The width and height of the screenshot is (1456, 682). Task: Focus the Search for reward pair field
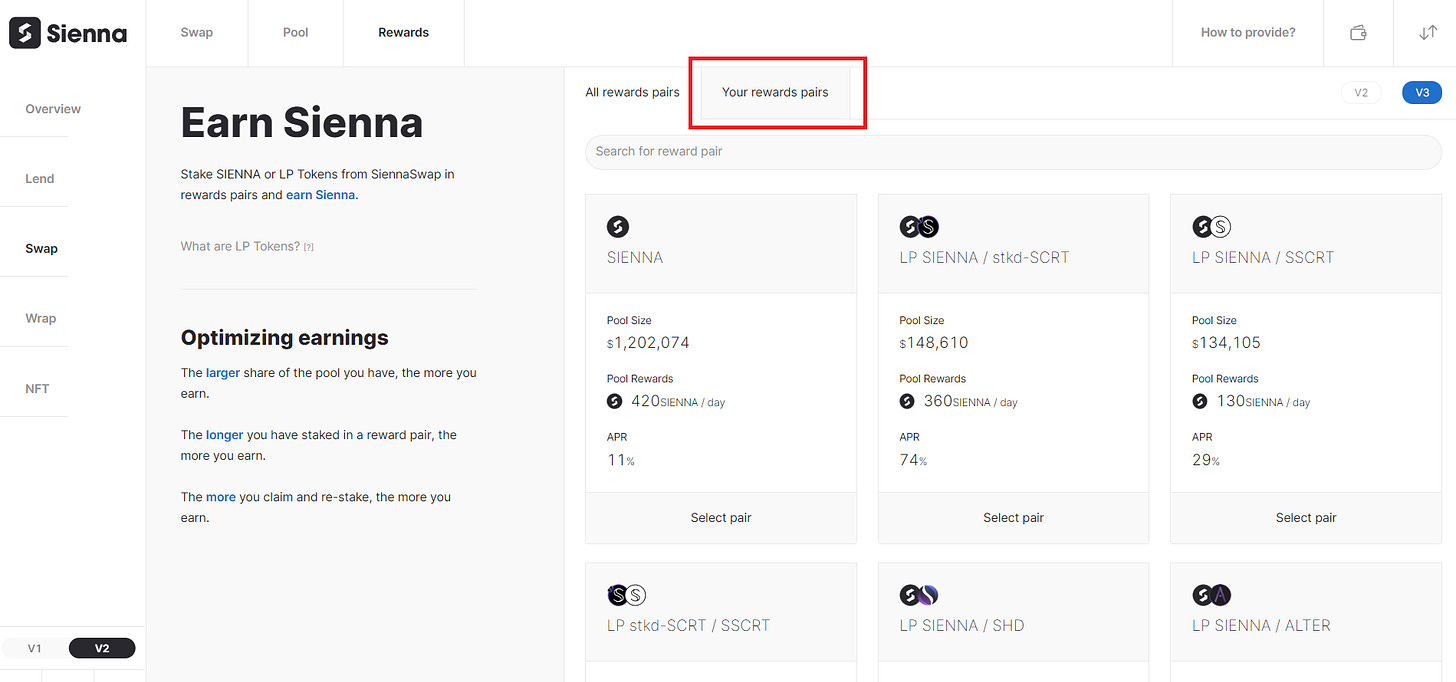click(1013, 152)
